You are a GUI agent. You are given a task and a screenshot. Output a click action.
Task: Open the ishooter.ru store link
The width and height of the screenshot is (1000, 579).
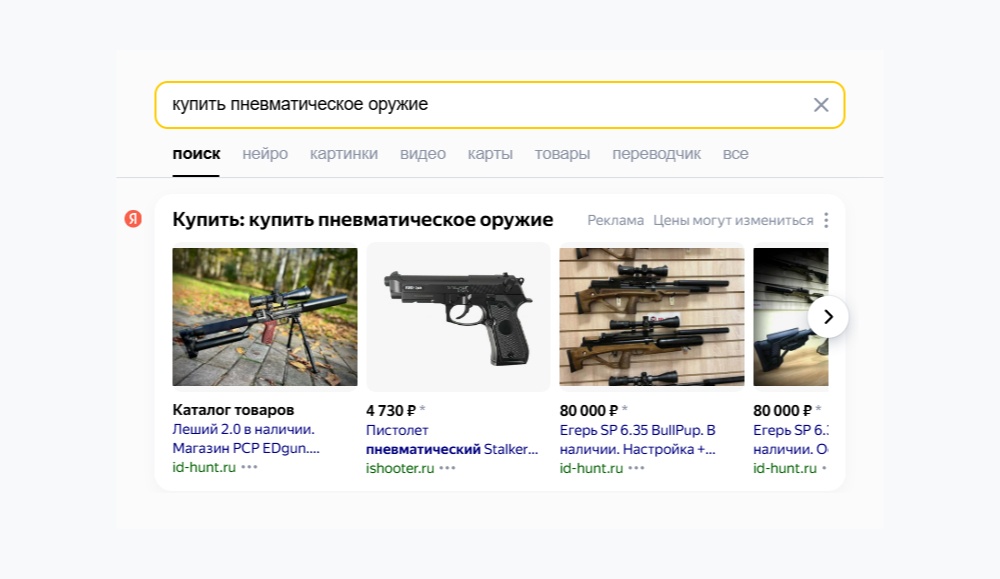pyautogui.click(x=398, y=466)
